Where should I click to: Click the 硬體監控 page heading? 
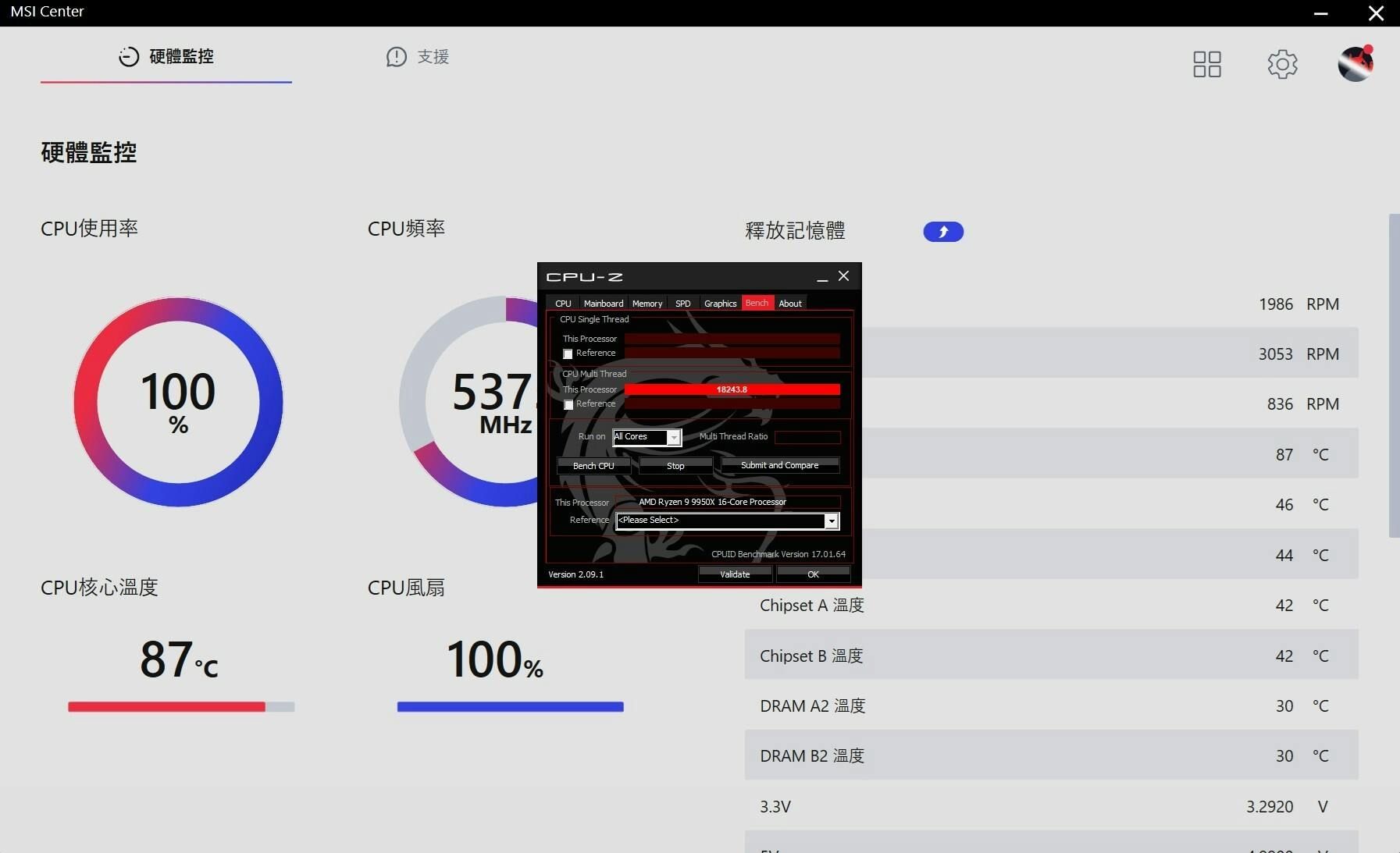88,152
